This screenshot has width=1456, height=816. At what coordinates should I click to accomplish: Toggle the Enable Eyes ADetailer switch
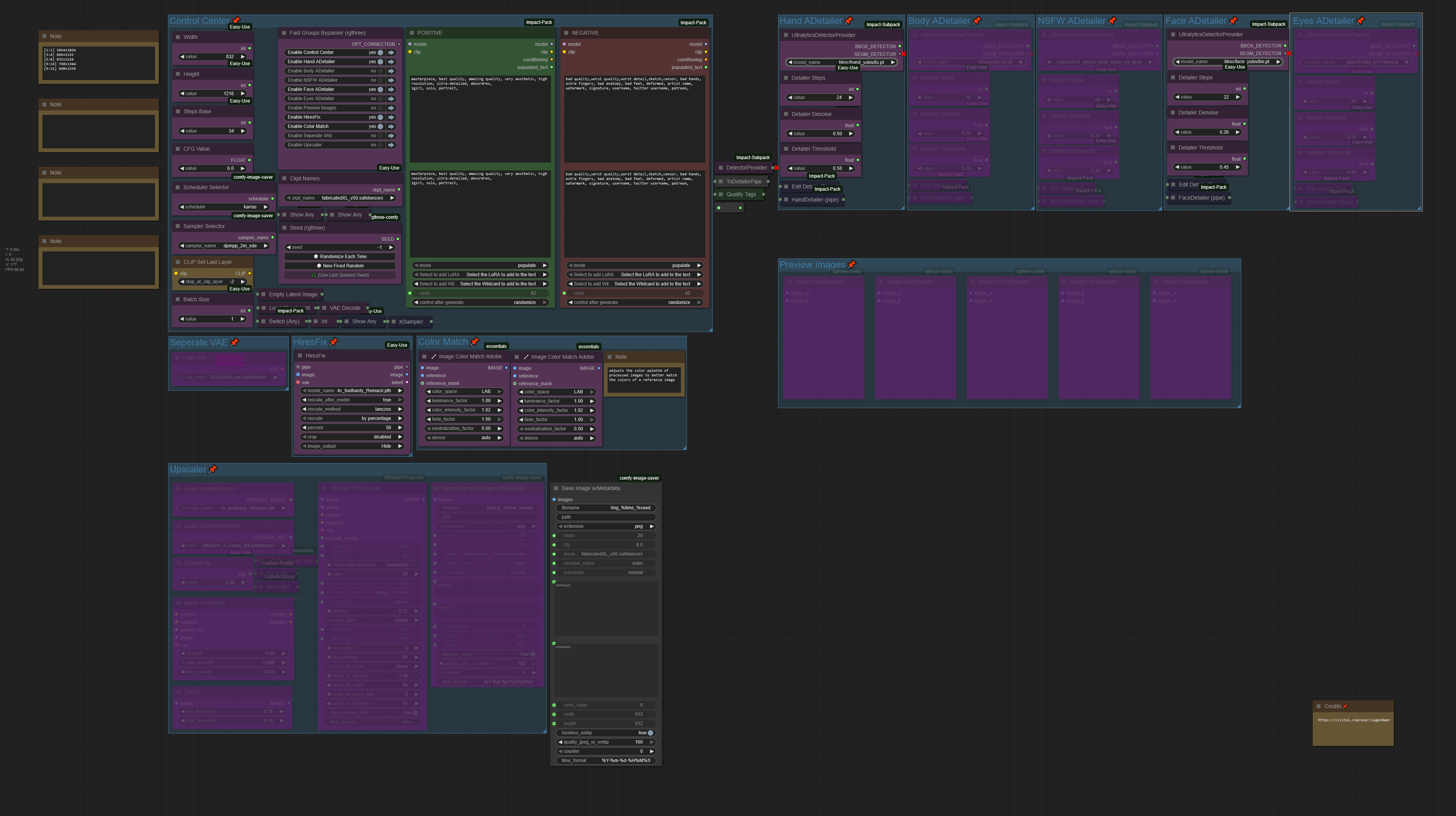(x=380, y=99)
